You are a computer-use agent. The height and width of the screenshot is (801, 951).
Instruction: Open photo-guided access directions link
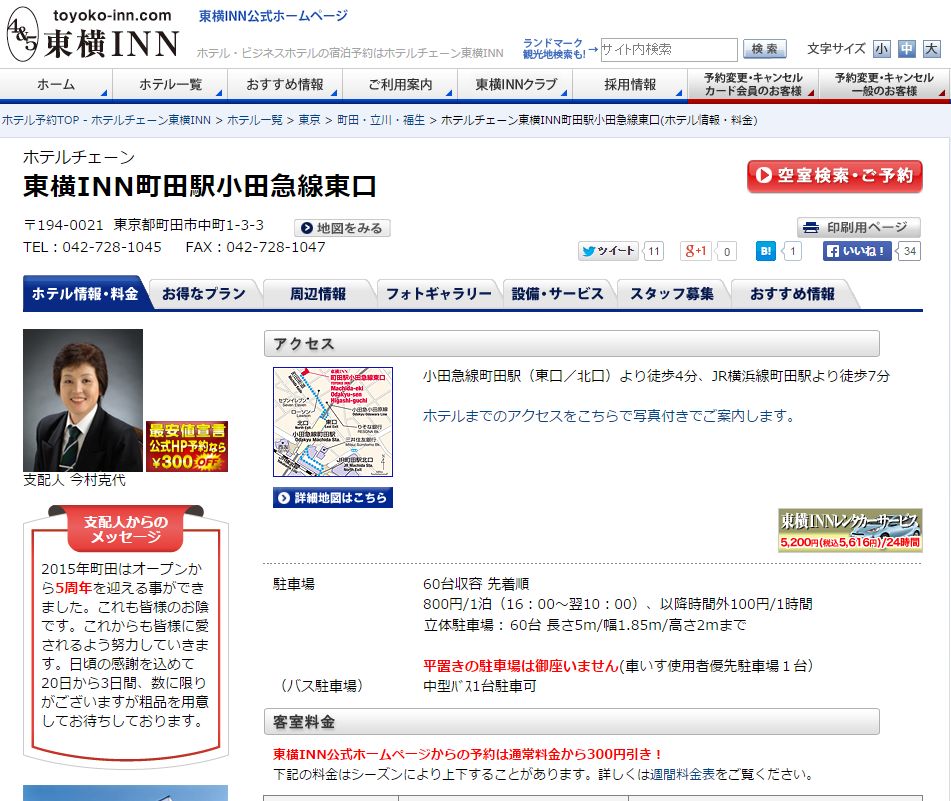point(608,416)
